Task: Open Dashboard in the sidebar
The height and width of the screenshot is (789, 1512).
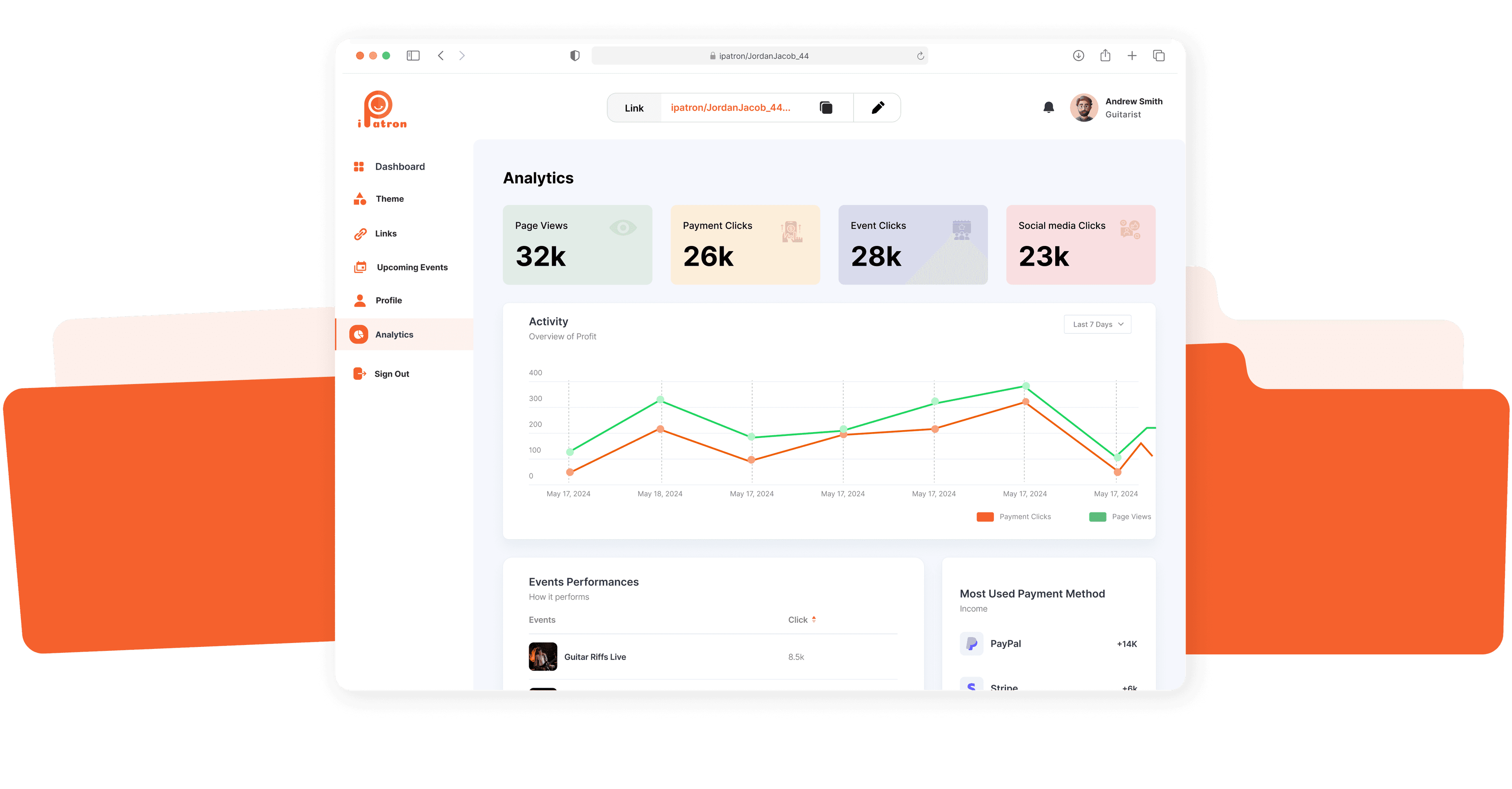Action: tap(399, 166)
